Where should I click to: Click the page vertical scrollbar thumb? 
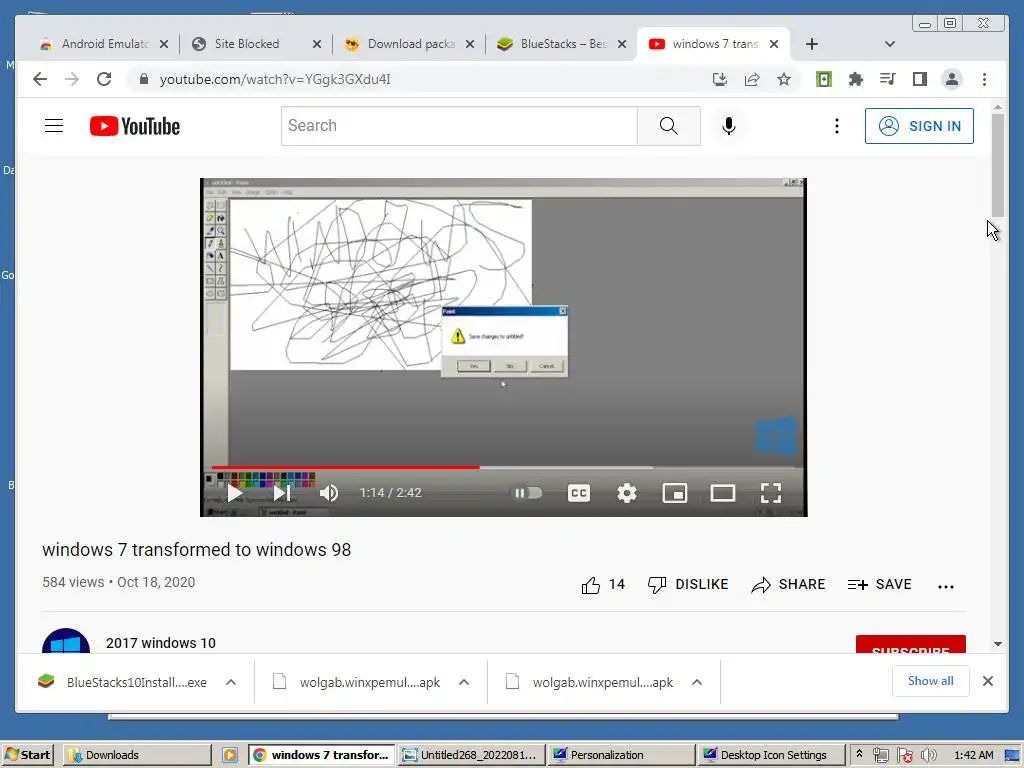(x=997, y=165)
